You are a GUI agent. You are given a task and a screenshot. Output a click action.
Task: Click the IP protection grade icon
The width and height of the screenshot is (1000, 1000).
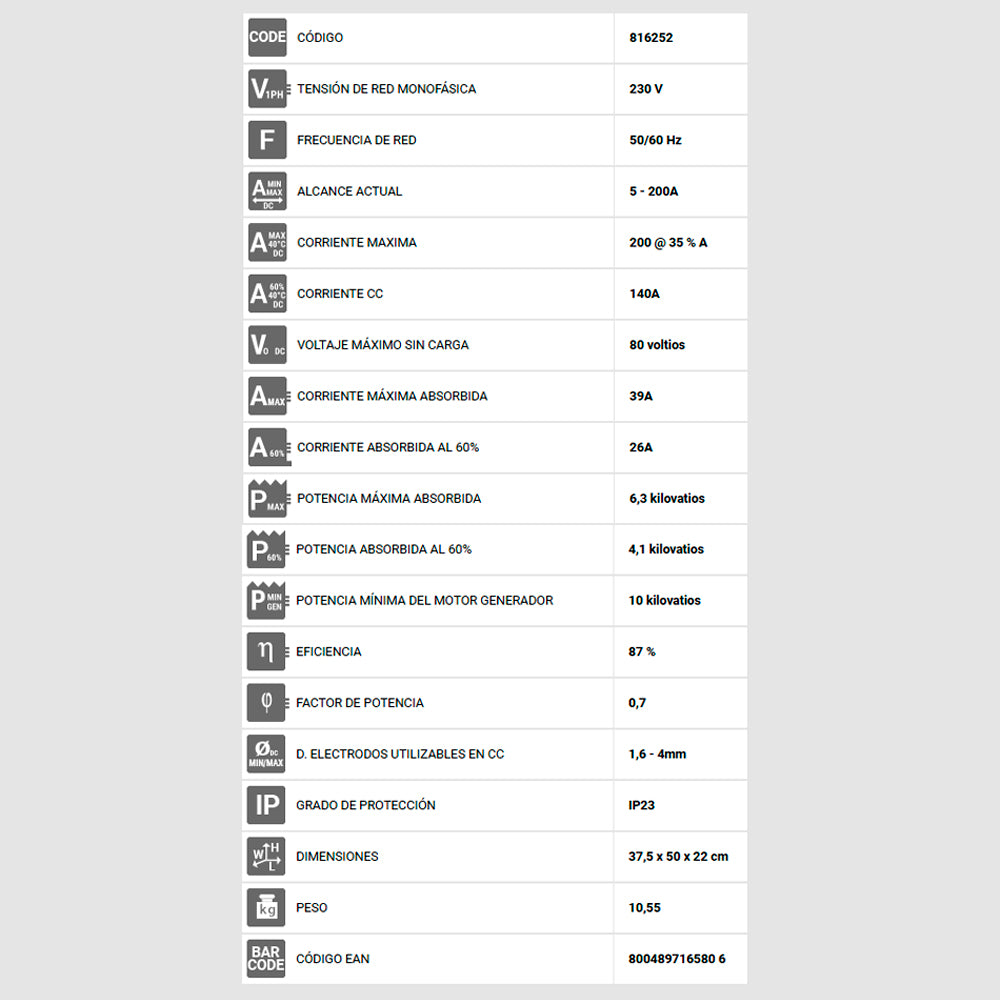tap(266, 805)
